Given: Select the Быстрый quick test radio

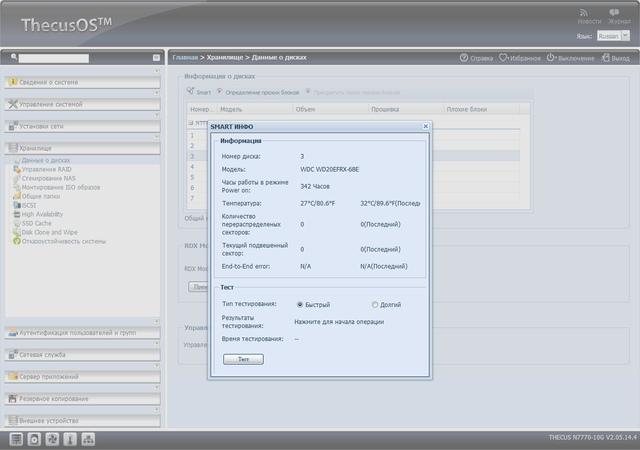Looking at the screenshot, I should tap(300, 305).
